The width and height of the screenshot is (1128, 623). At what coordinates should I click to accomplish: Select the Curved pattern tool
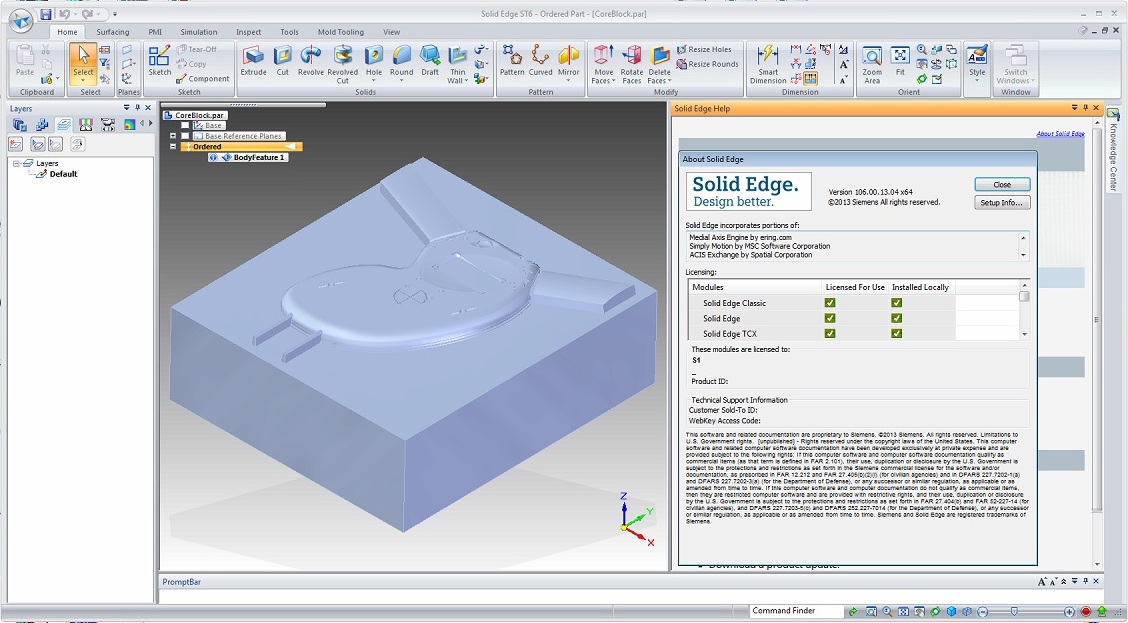coord(540,61)
